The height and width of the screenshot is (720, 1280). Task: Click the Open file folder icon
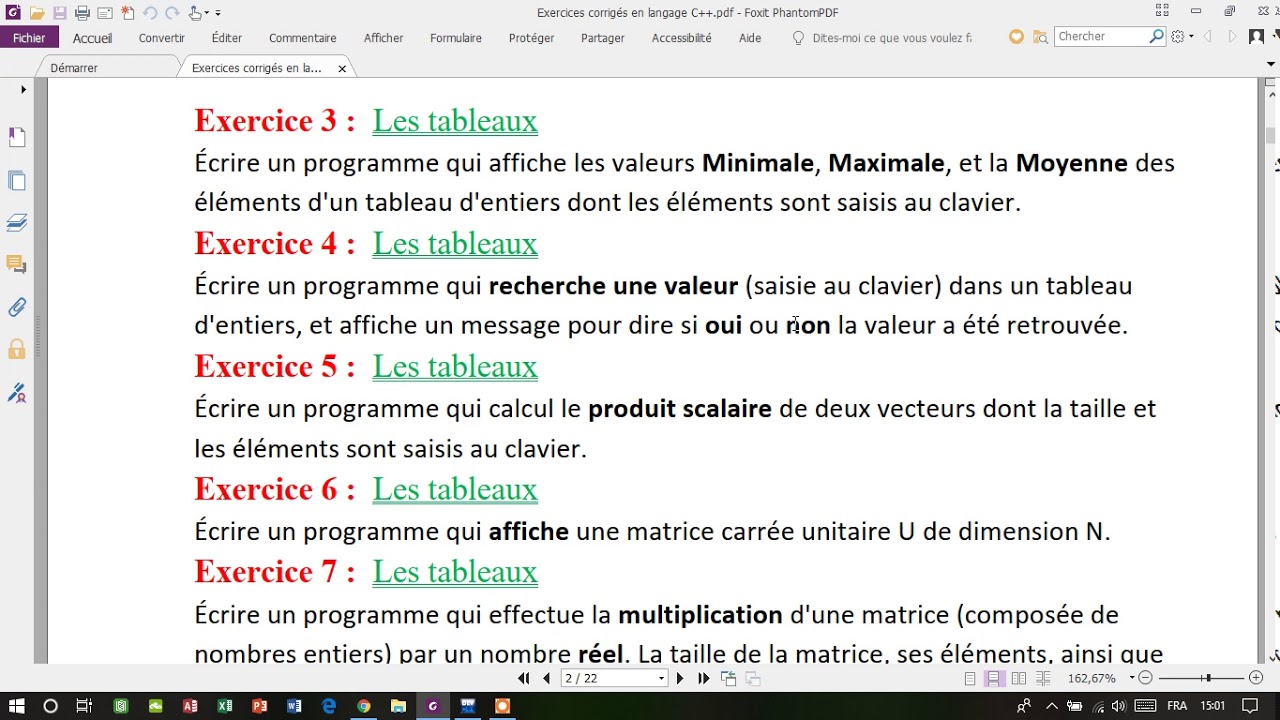(37, 13)
